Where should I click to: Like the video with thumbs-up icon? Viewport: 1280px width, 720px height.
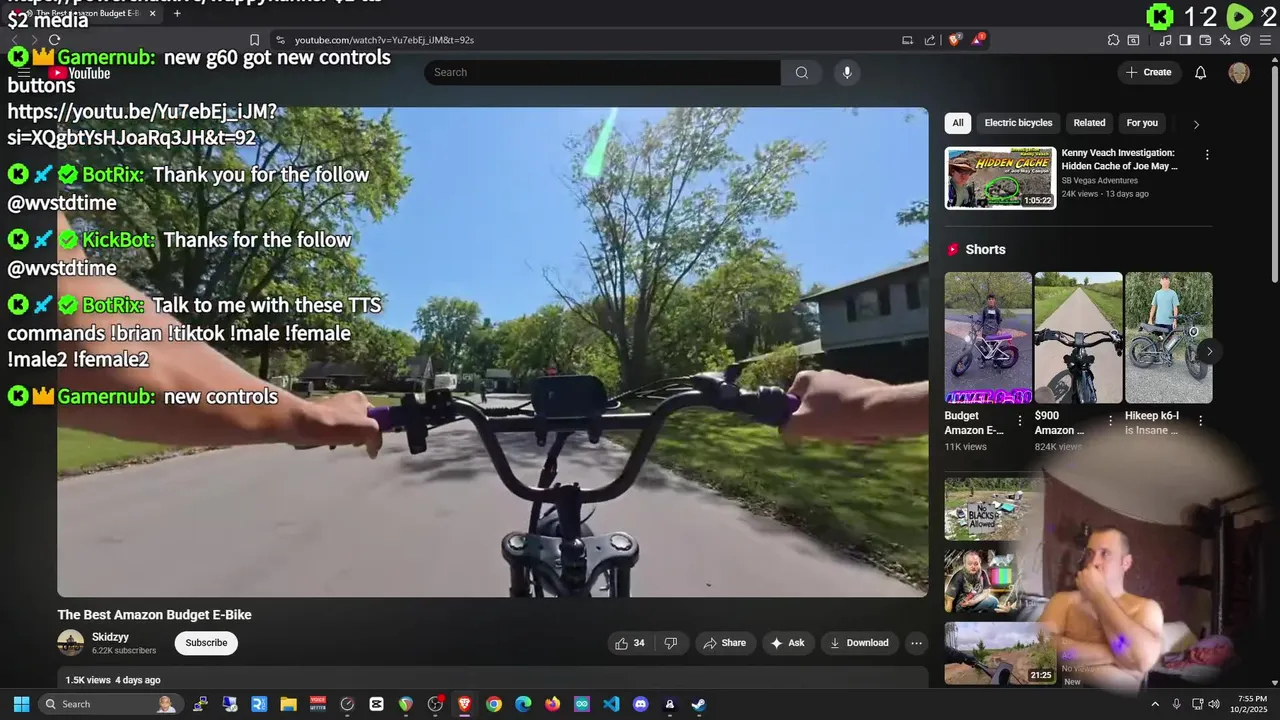coord(630,643)
